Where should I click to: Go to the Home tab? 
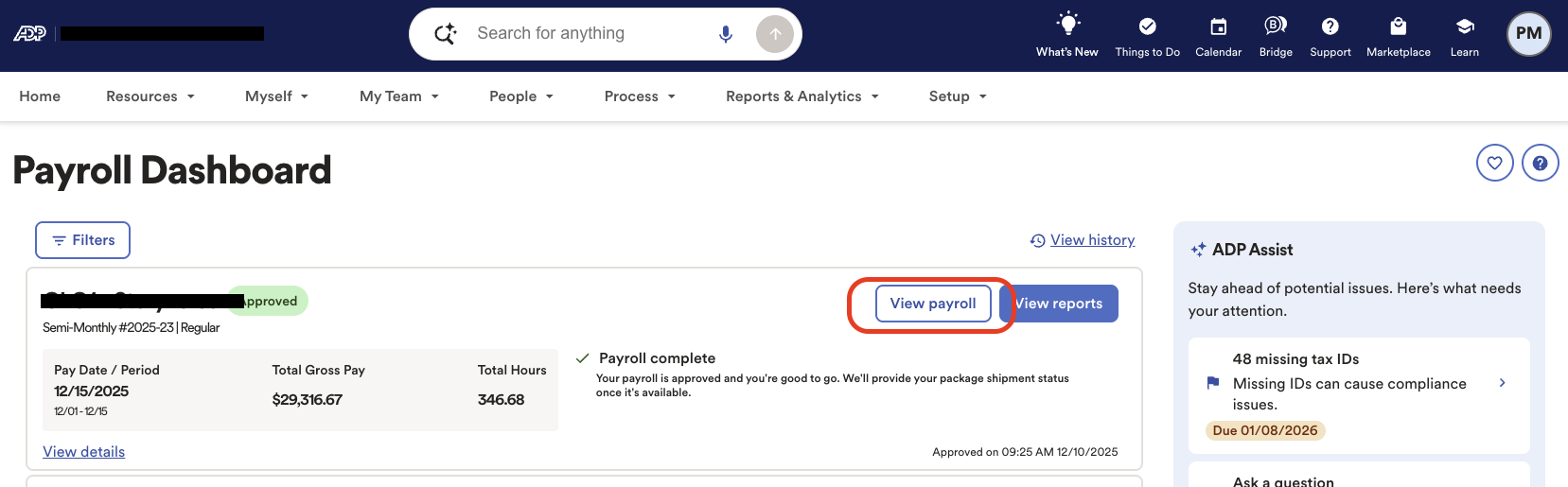40,96
